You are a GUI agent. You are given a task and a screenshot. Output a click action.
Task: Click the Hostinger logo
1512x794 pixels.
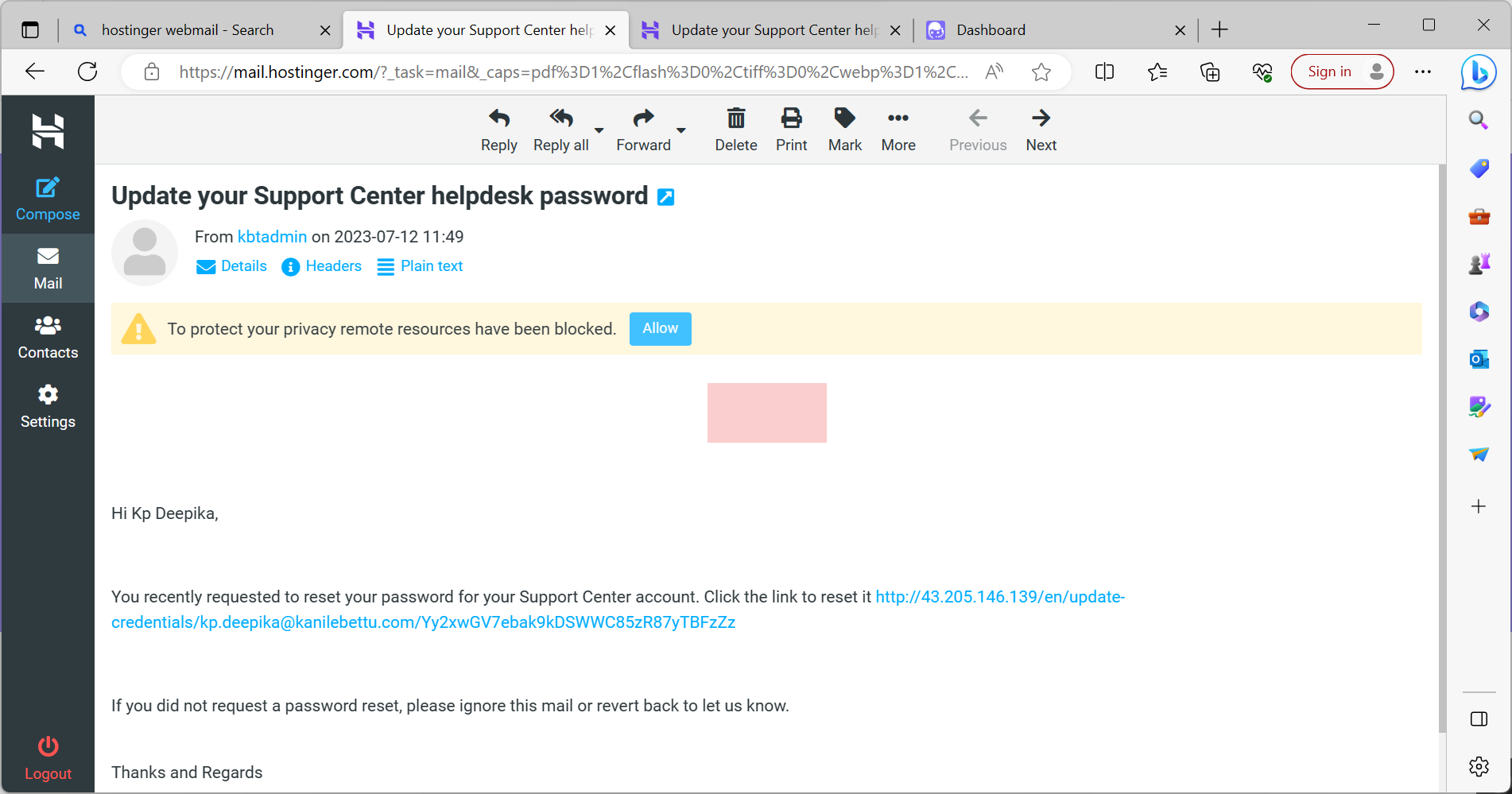[48, 131]
